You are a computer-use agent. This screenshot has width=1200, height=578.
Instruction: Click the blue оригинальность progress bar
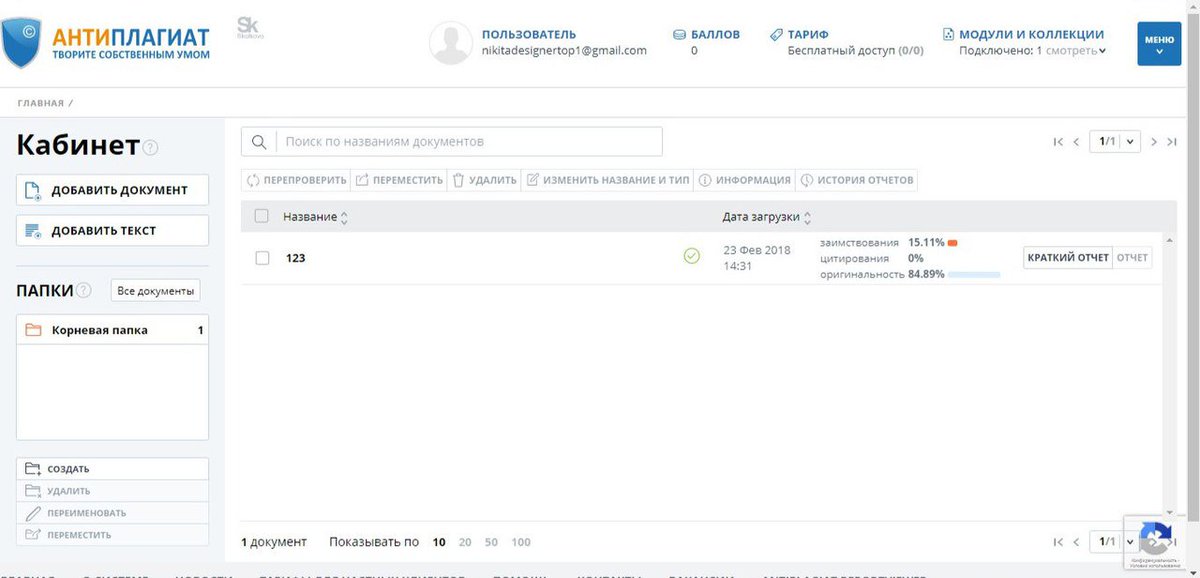click(974, 274)
